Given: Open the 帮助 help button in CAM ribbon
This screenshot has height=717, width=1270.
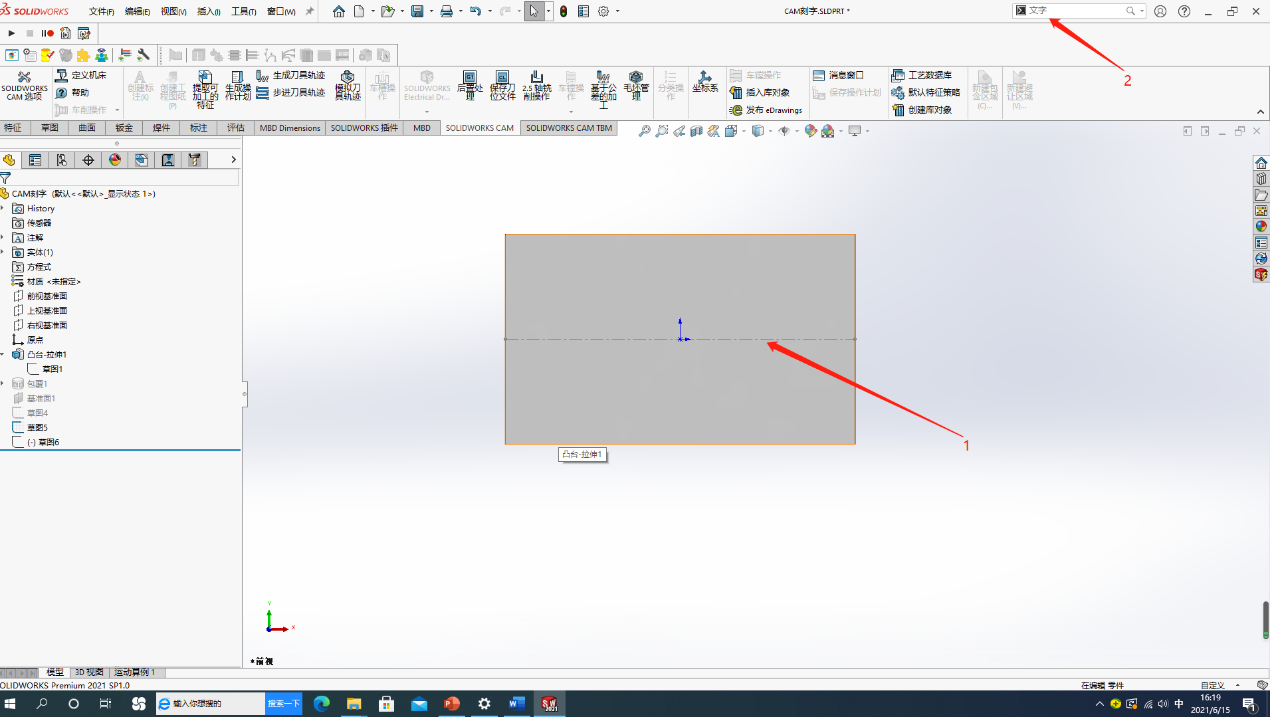Looking at the screenshot, I should point(73,92).
